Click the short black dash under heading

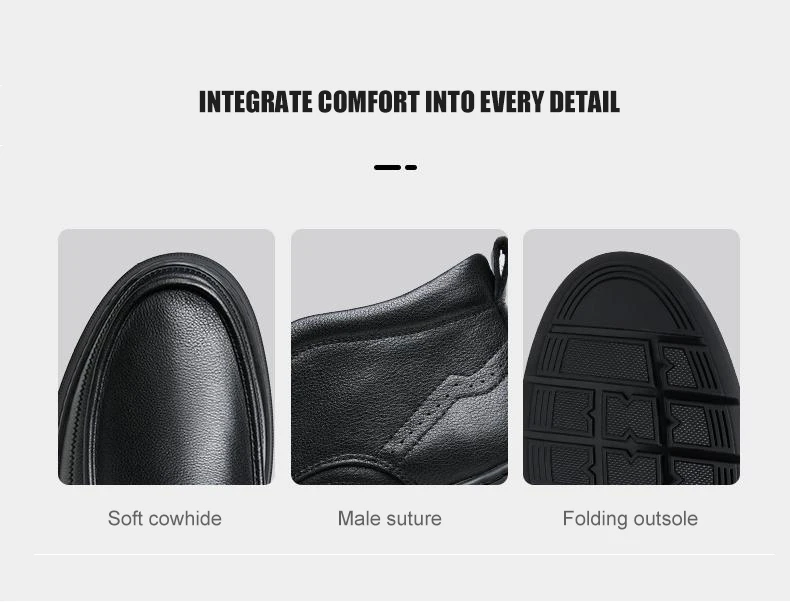click(x=411, y=167)
